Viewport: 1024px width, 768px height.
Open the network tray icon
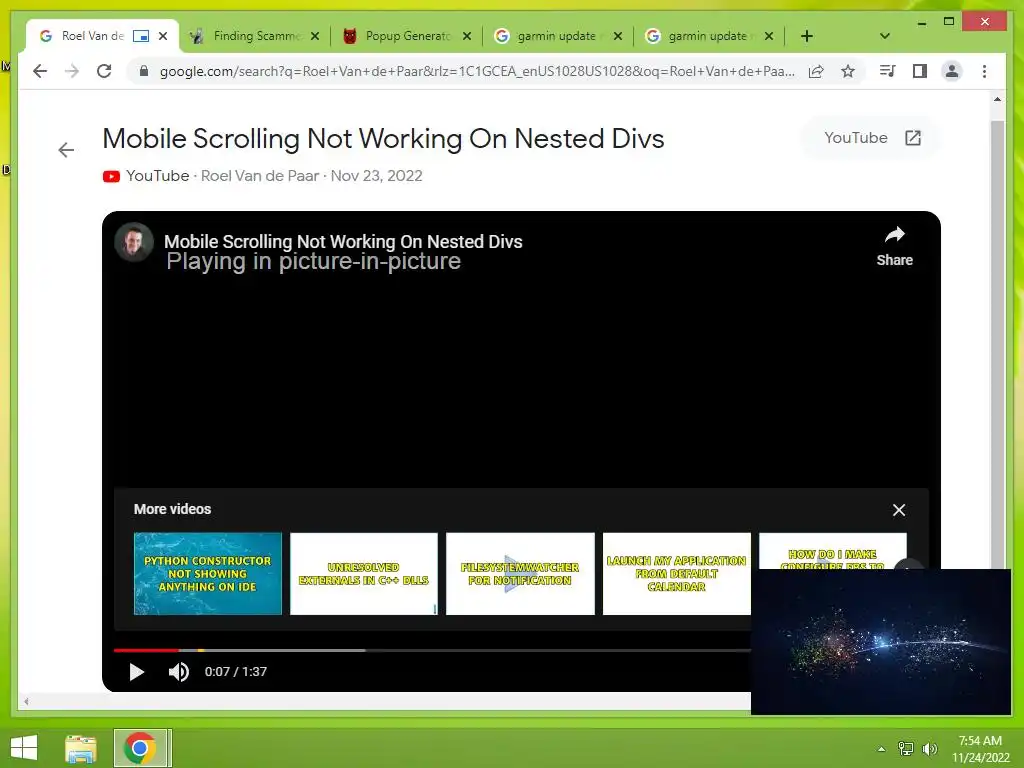click(906, 749)
